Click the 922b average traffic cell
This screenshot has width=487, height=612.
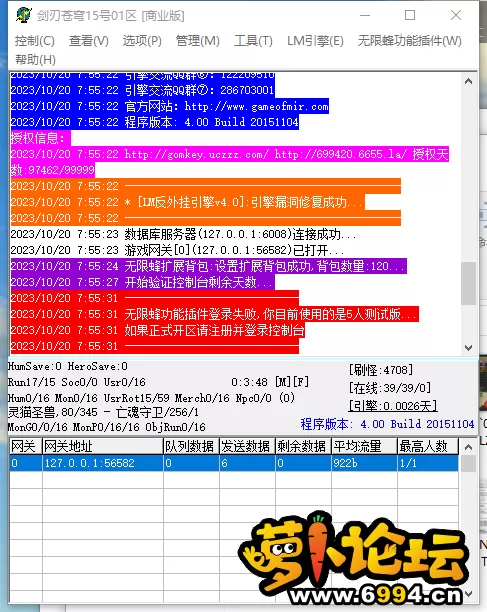pyautogui.click(x=364, y=463)
